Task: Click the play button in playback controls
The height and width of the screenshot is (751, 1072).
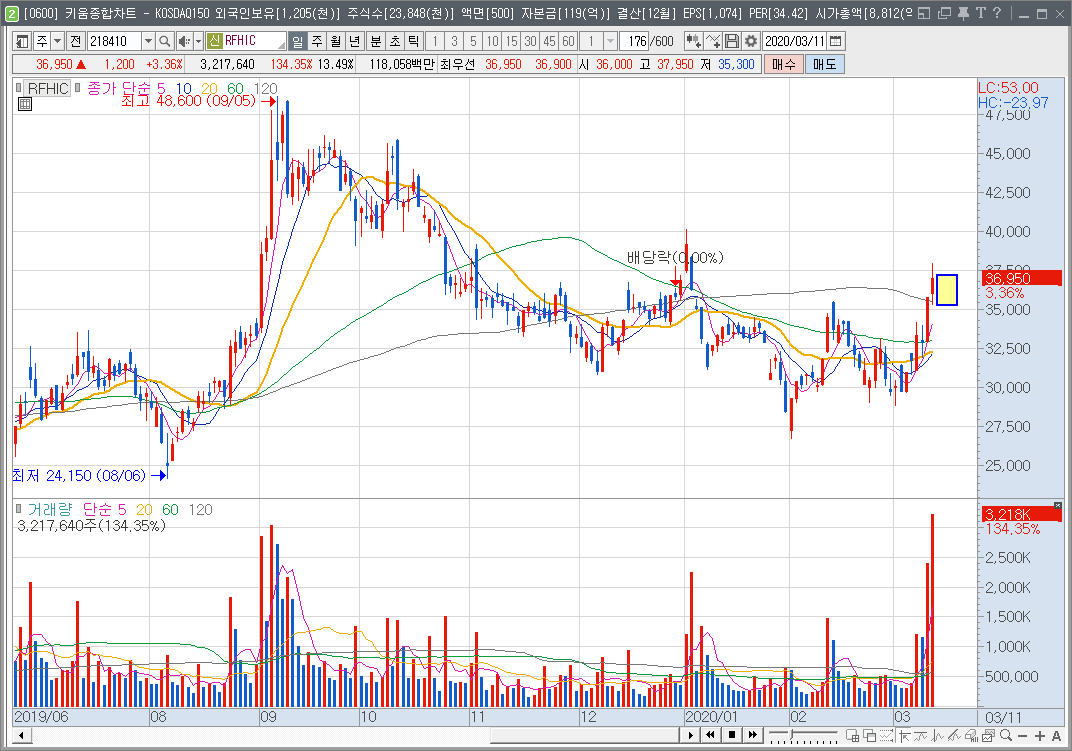Action: (x=690, y=735)
